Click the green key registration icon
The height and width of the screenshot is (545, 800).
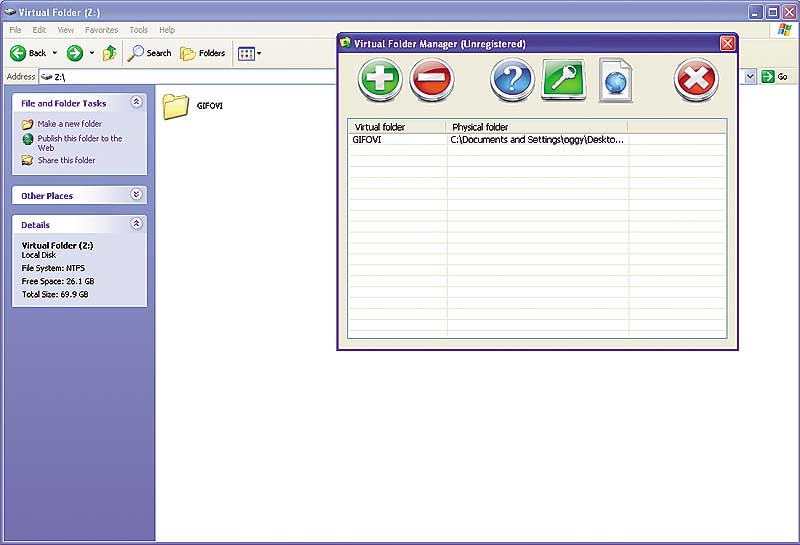coord(563,80)
